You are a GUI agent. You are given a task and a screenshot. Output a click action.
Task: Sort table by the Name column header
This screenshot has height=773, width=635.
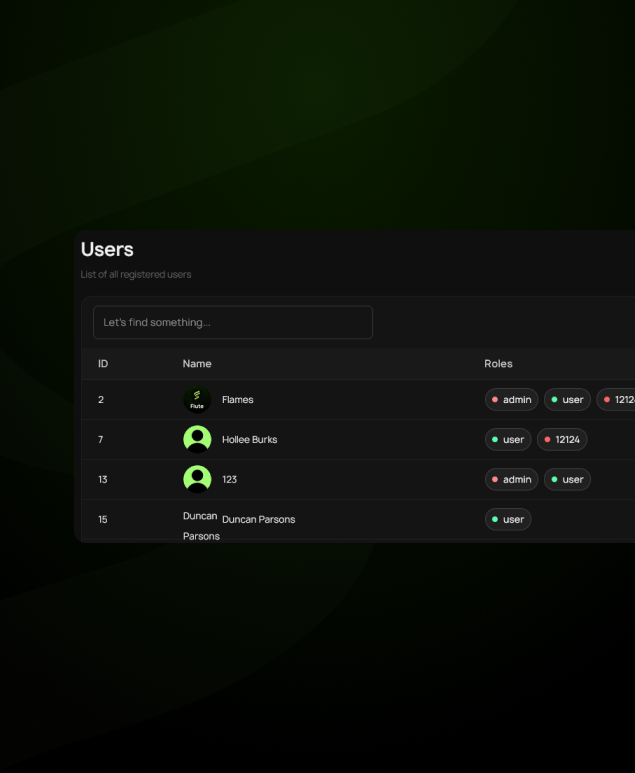[x=197, y=364]
